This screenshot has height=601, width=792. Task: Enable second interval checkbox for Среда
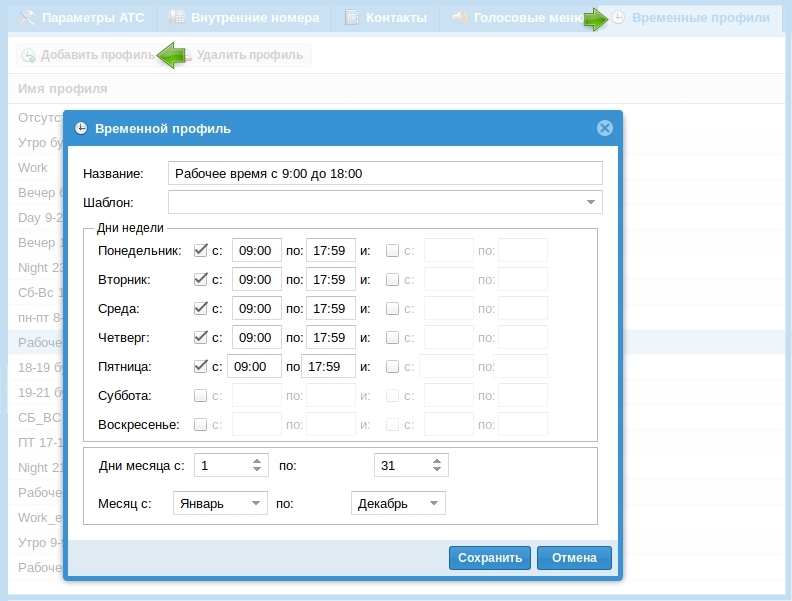[393, 308]
